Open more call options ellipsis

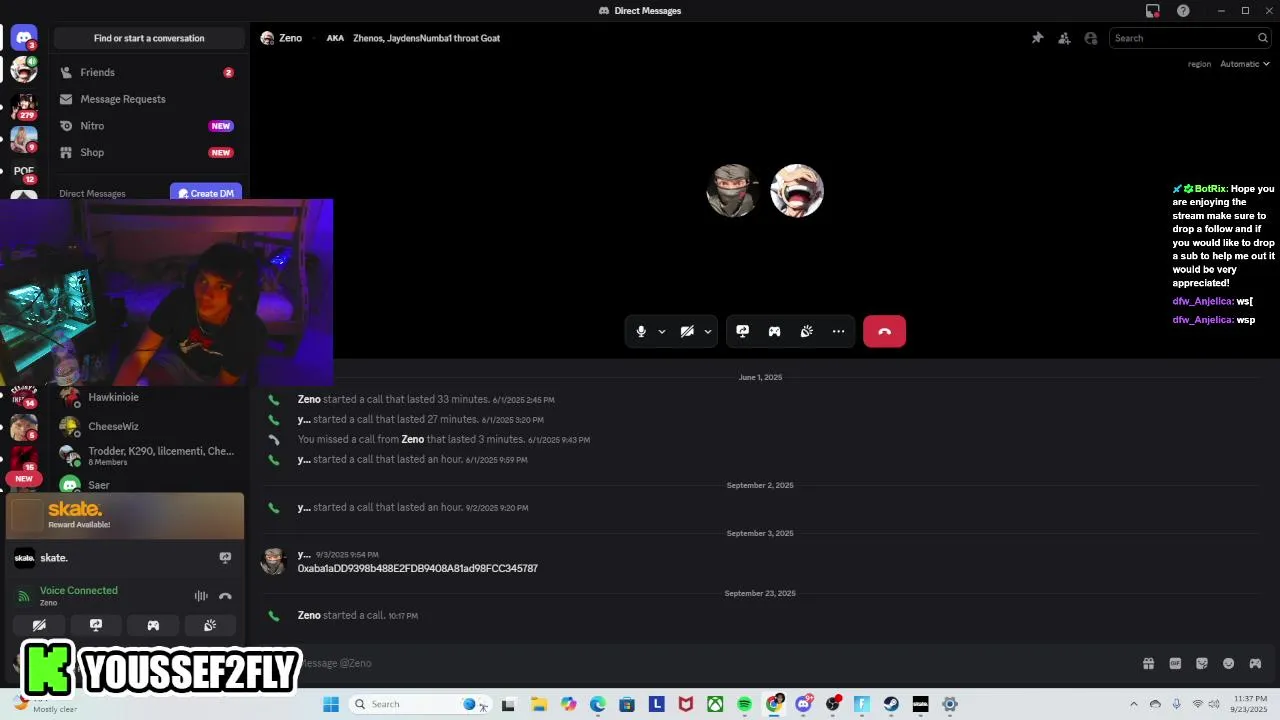[838, 332]
